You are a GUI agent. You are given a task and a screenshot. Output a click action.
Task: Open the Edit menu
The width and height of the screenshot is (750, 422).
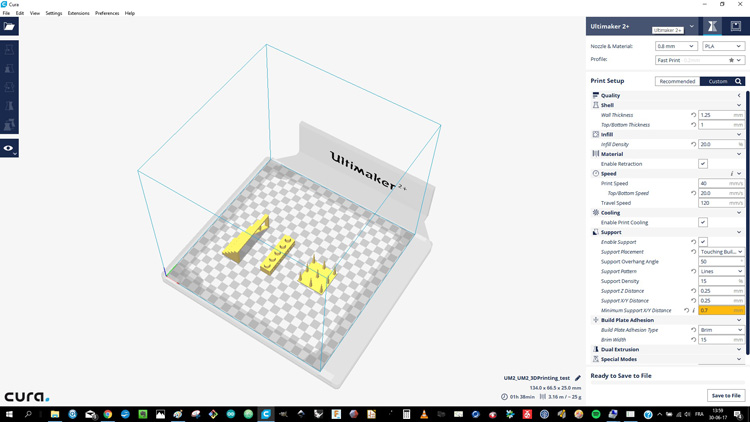point(20,13)
